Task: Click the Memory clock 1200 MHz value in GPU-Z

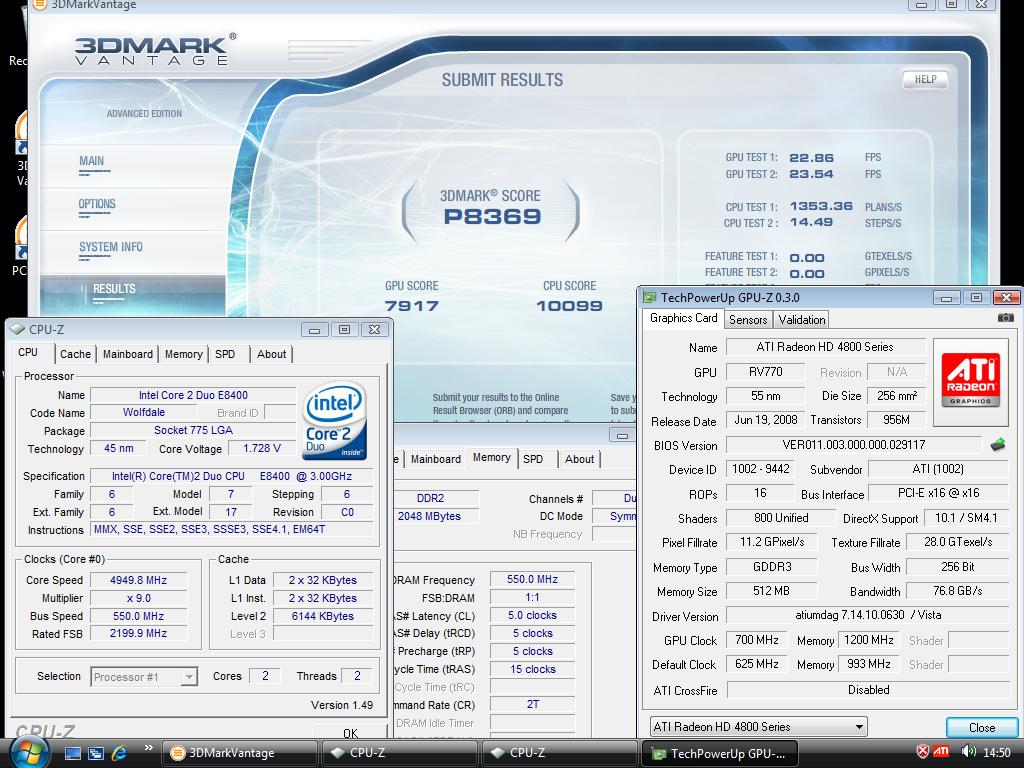Action: [x=869, y=640]
